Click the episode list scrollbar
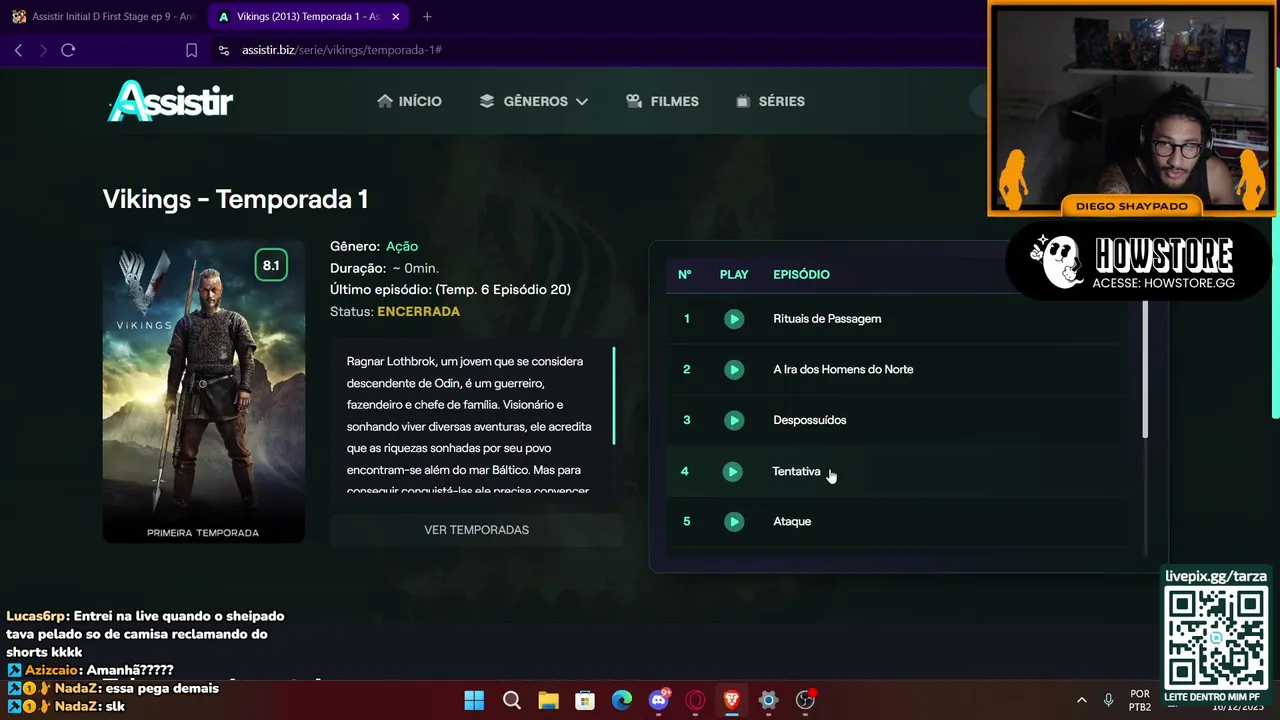The image size is (1280, 720). click(1145, 368)
